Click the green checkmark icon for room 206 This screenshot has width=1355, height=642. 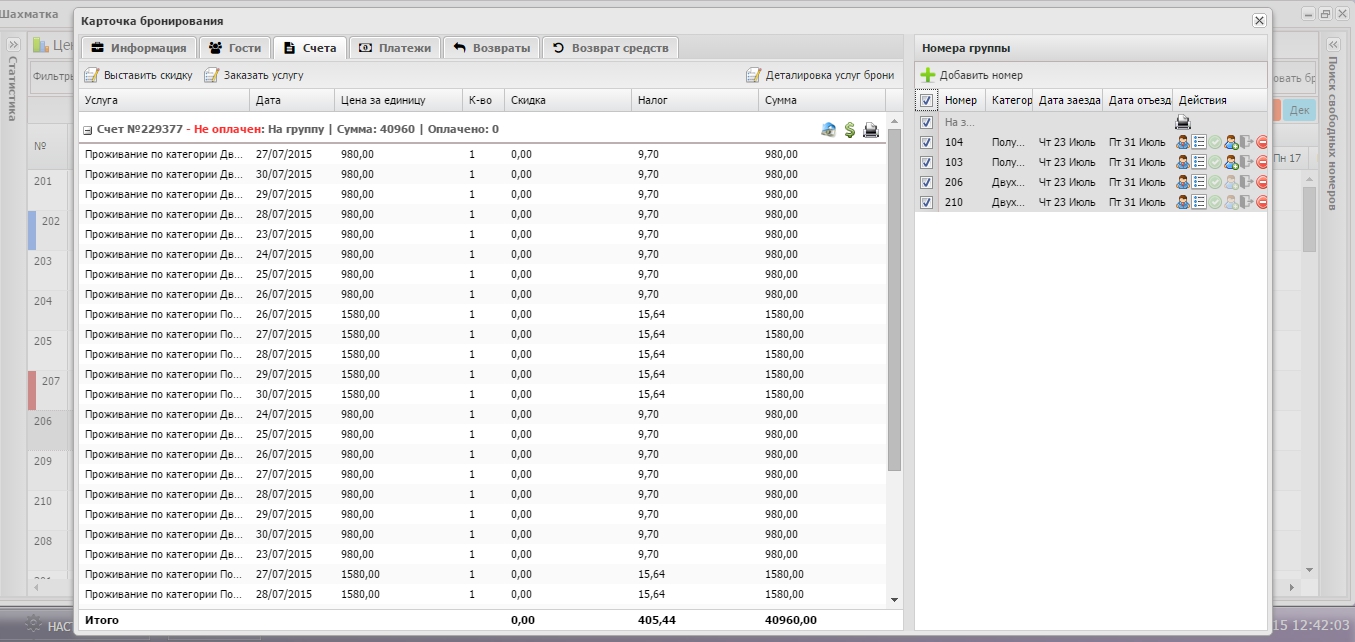click(1215, 182)
